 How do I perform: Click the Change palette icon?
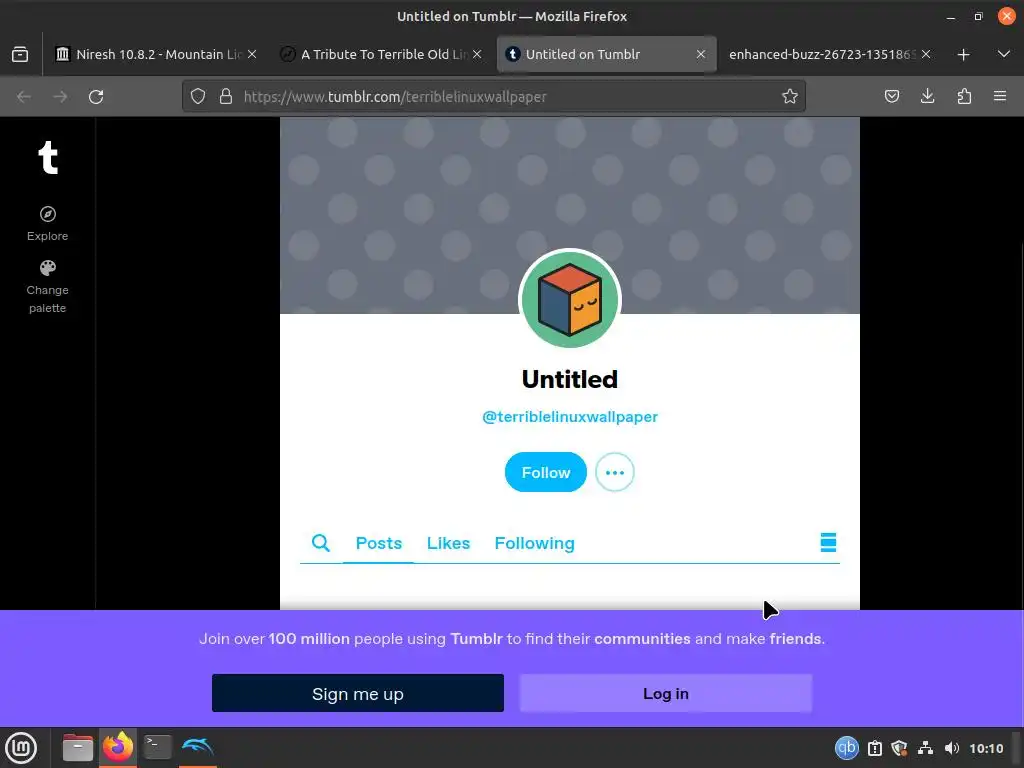coord(48,268)
